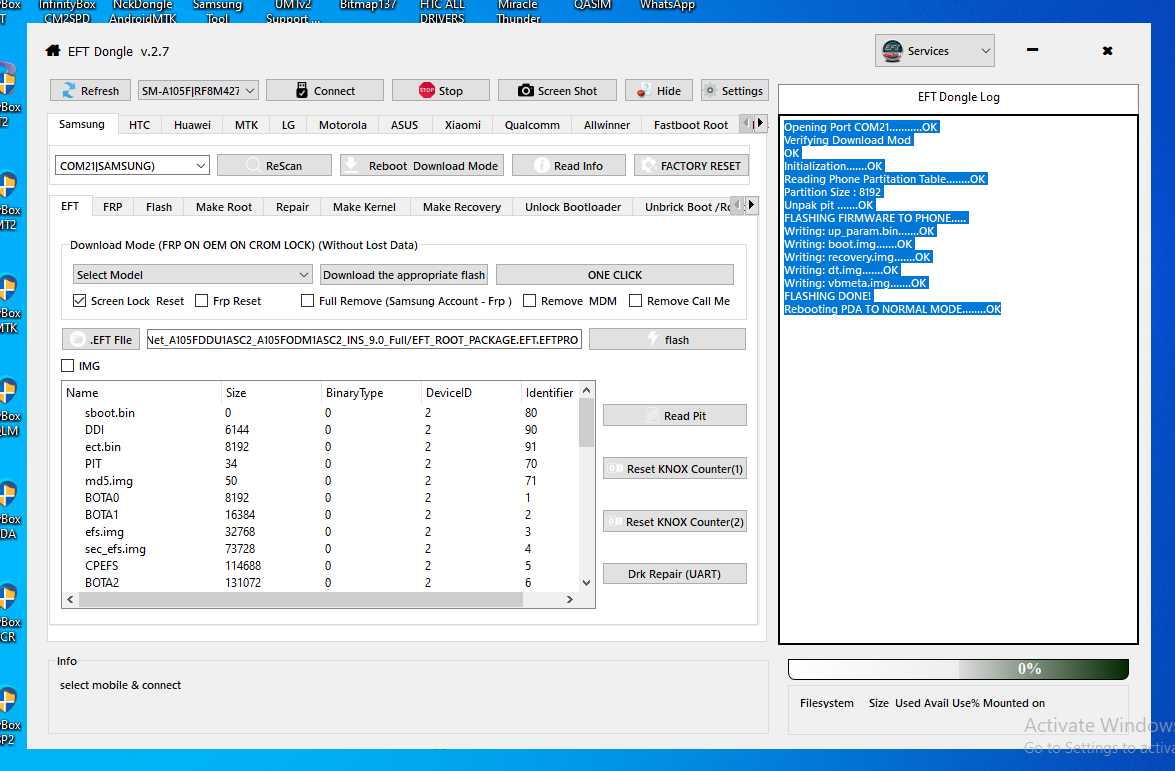Click Download the appropriate flash button
Viewport: 1175px width, 771px height.
404,275
